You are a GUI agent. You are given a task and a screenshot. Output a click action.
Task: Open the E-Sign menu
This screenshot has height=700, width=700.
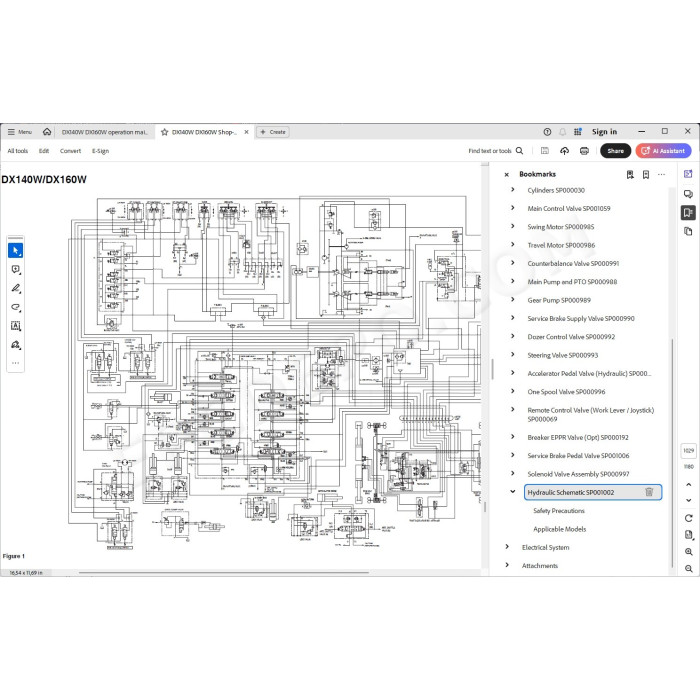(x=100, y=151)
